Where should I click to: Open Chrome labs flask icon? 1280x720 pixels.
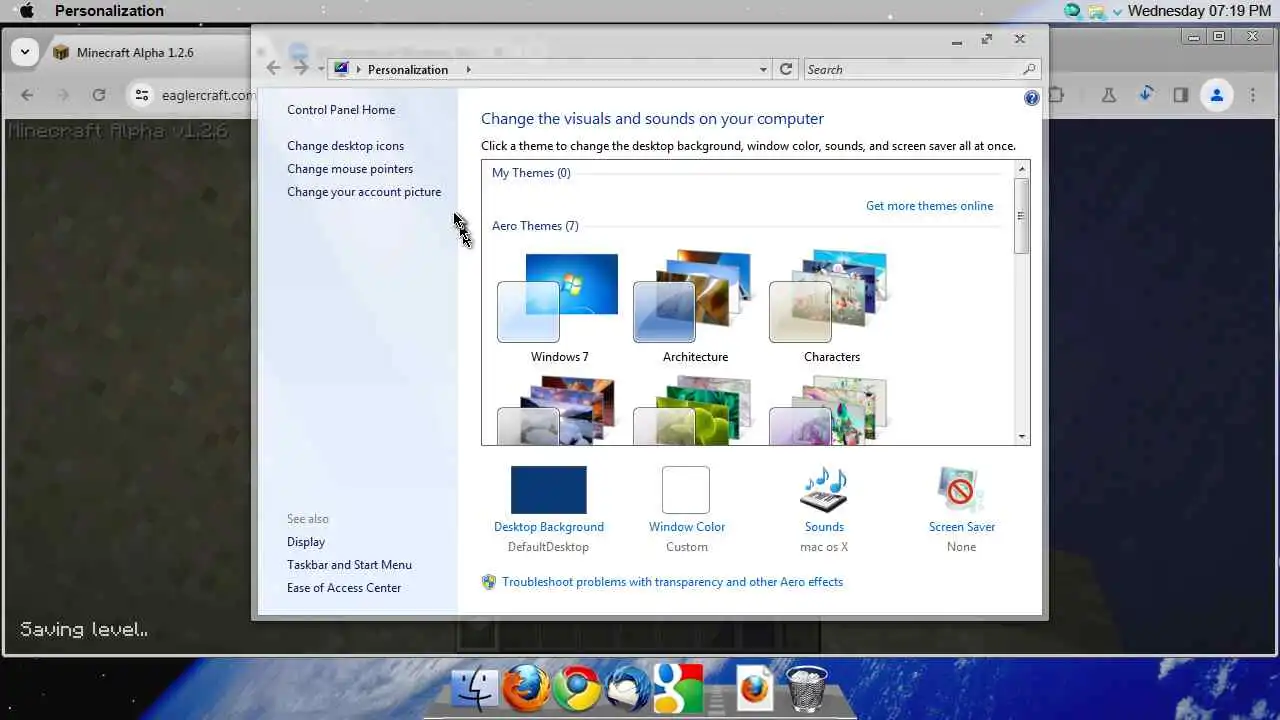pyautogui.click(x=1108, y=95)
